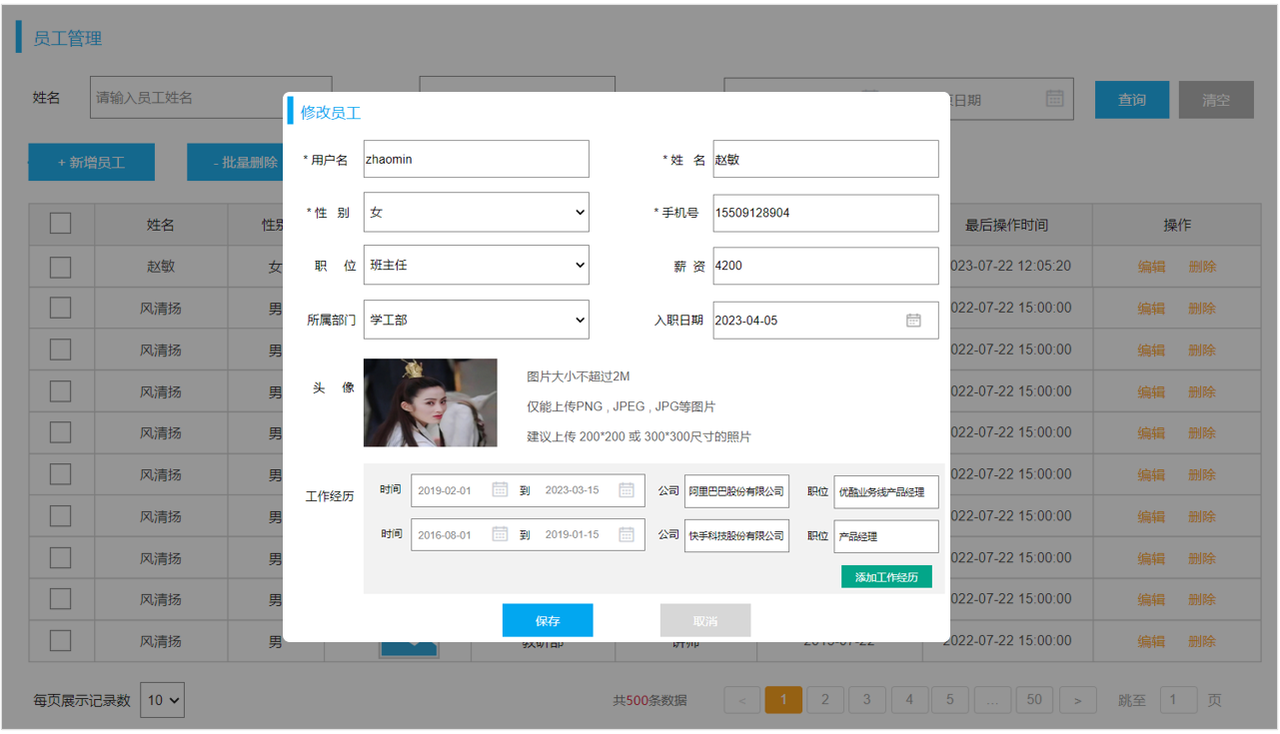The width and height of the screenshot is (1280, 734).
Task: Open calendar icon for 2019-01-15 date
Action: click(x=626, y=534)
